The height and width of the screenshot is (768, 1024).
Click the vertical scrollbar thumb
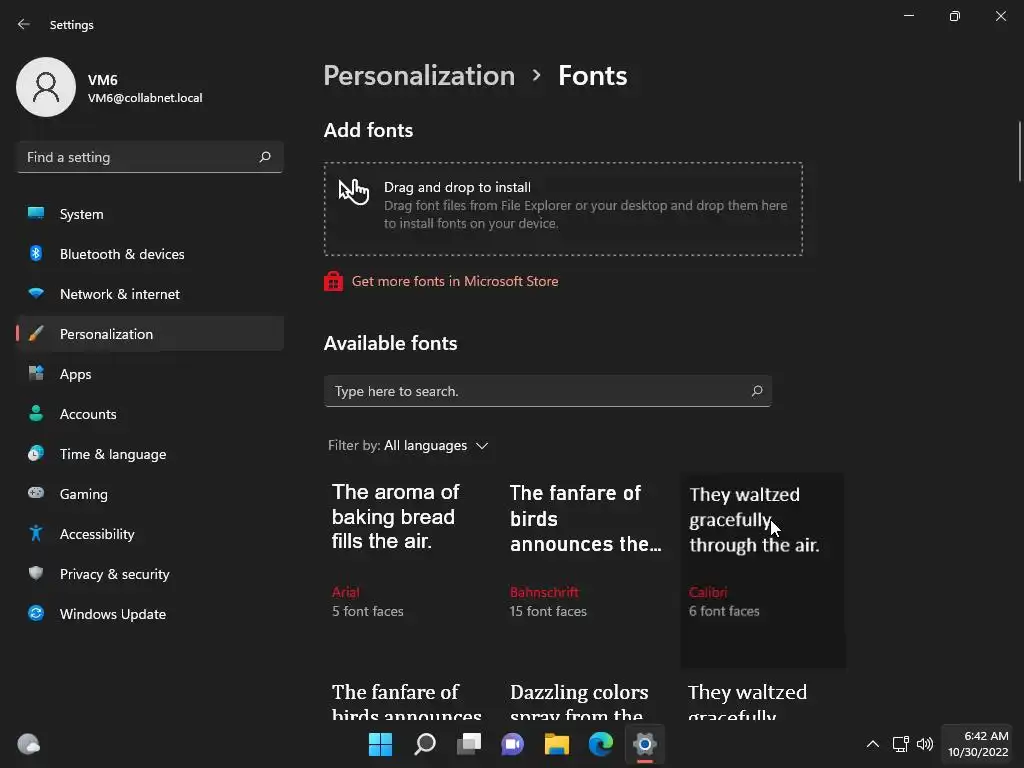point(1019,150)
